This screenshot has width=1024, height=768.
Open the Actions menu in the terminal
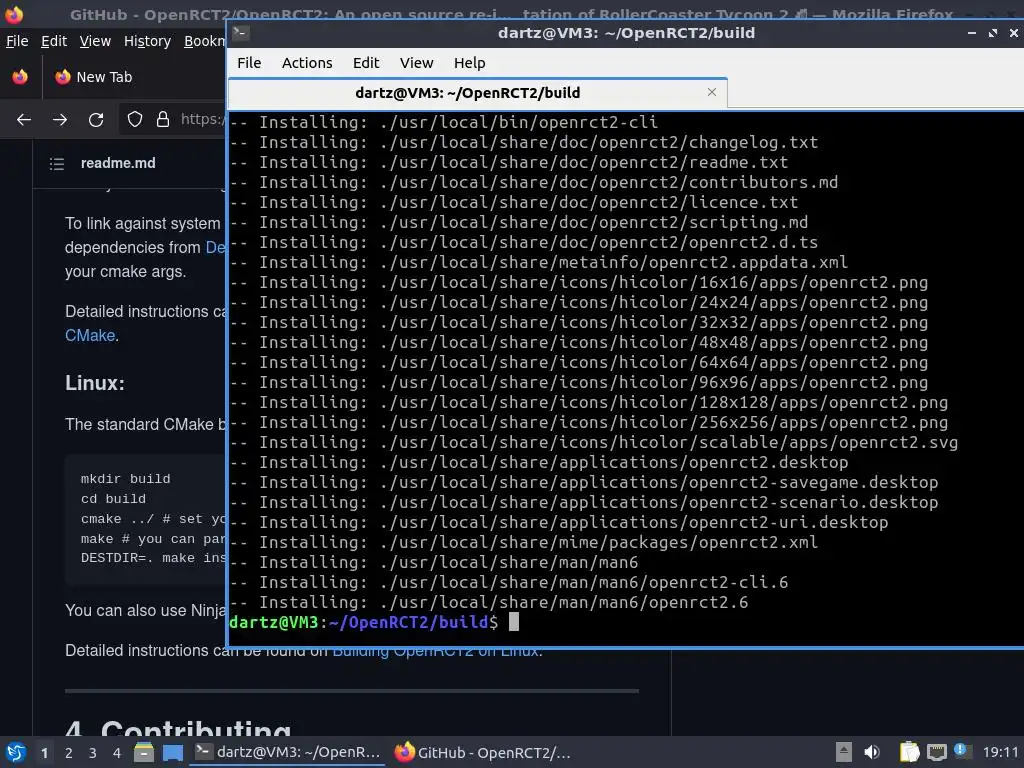click(x=307, y=63)
